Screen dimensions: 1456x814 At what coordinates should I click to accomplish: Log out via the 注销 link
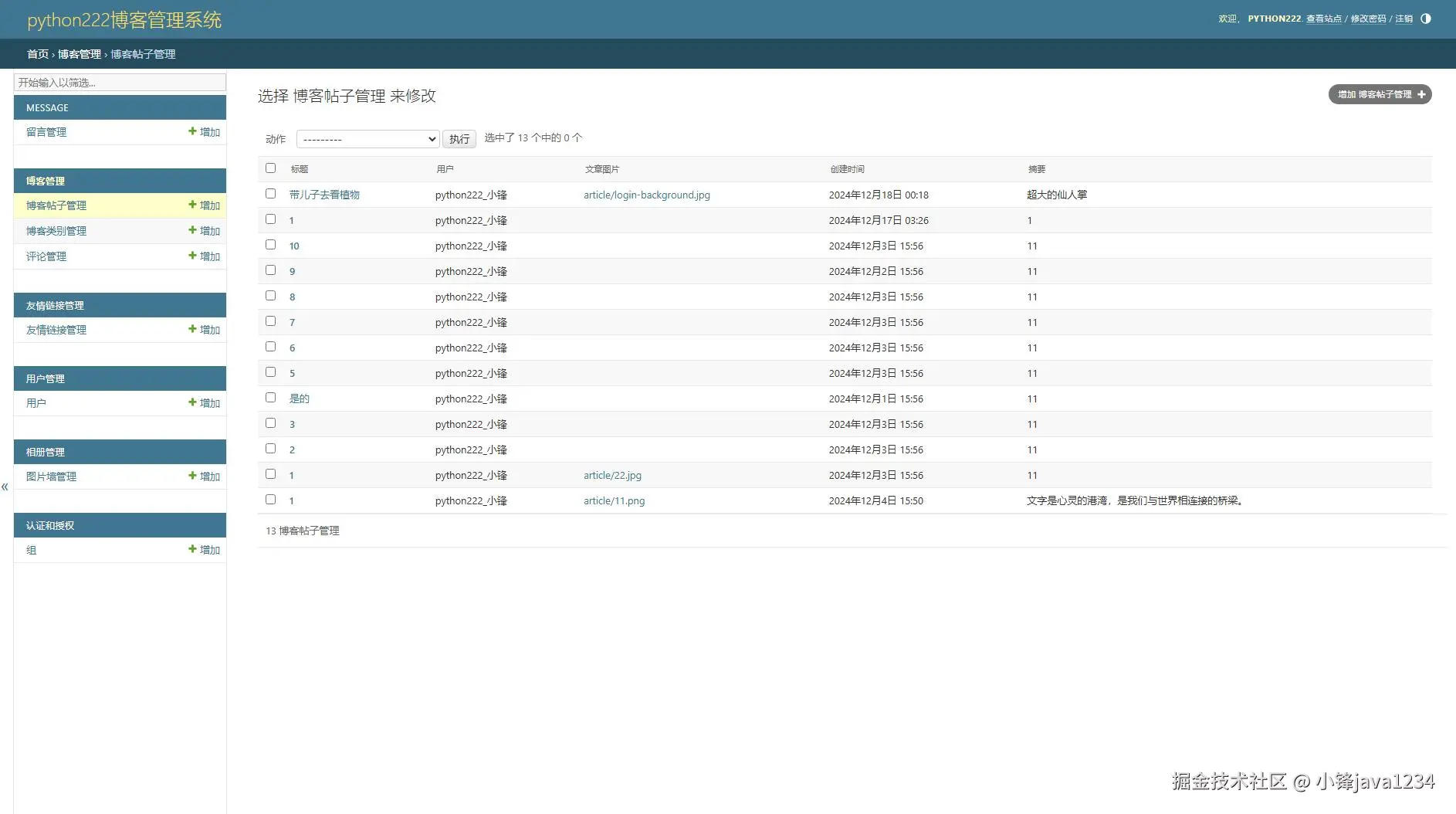[1404, 19]
